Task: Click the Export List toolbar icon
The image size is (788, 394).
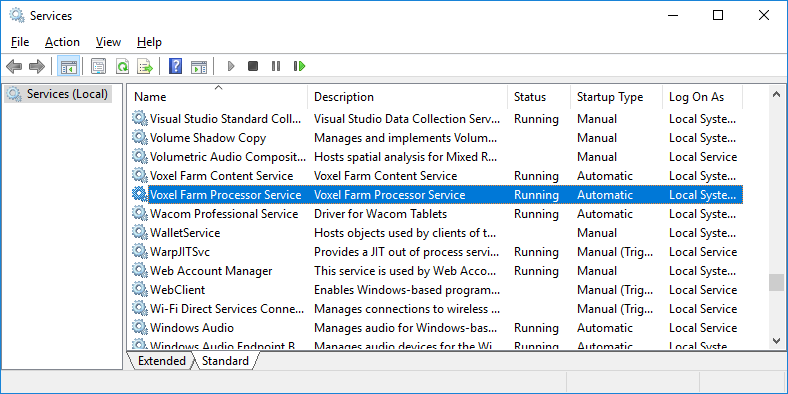Action: [145, 66]
